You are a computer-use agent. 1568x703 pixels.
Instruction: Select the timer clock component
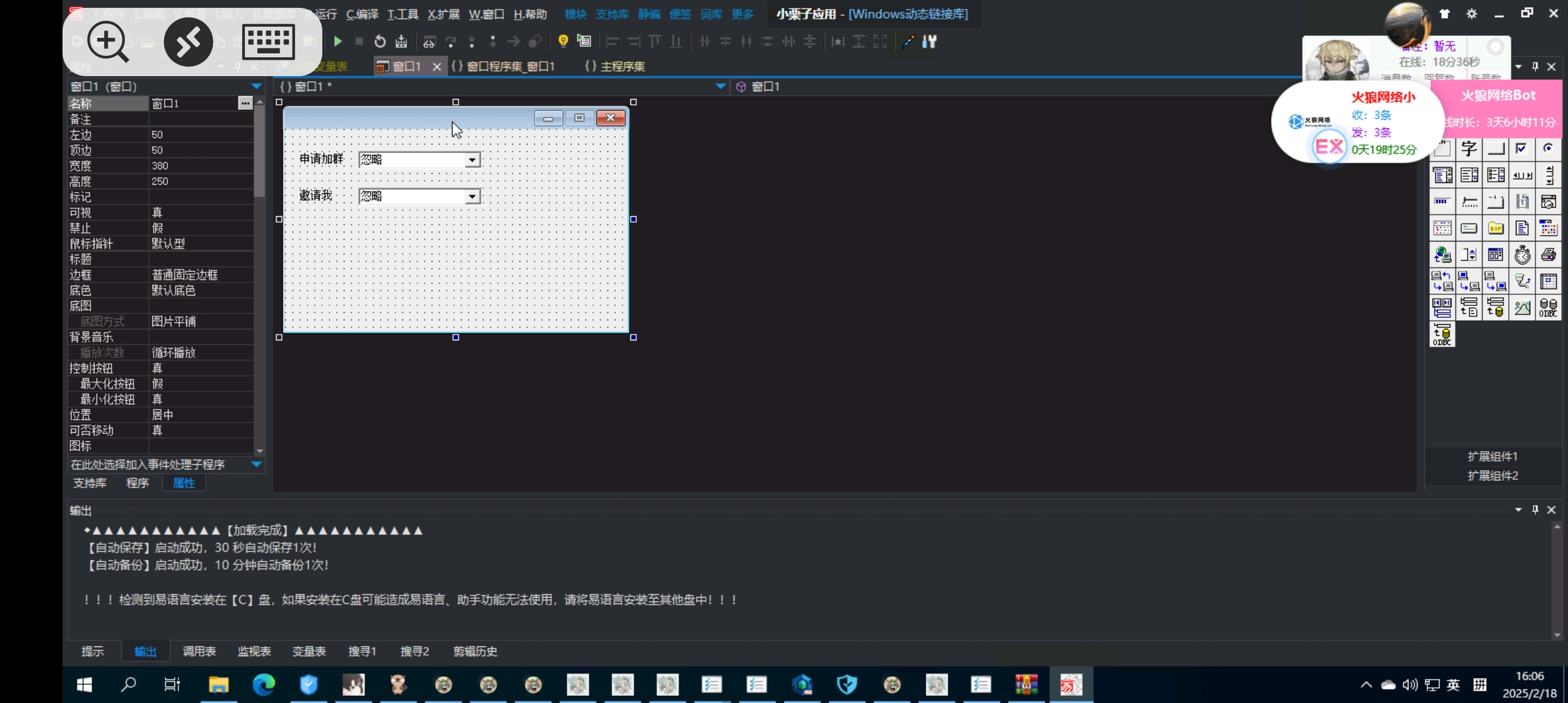(1522, 255)
